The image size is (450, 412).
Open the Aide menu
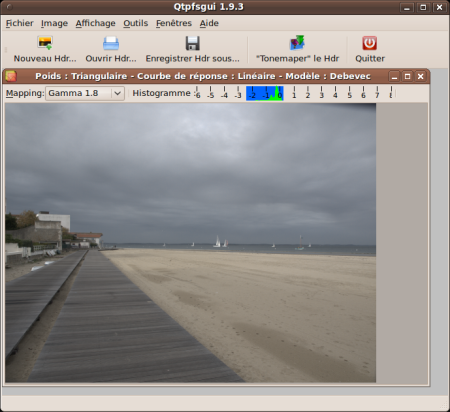pos(209,23)
